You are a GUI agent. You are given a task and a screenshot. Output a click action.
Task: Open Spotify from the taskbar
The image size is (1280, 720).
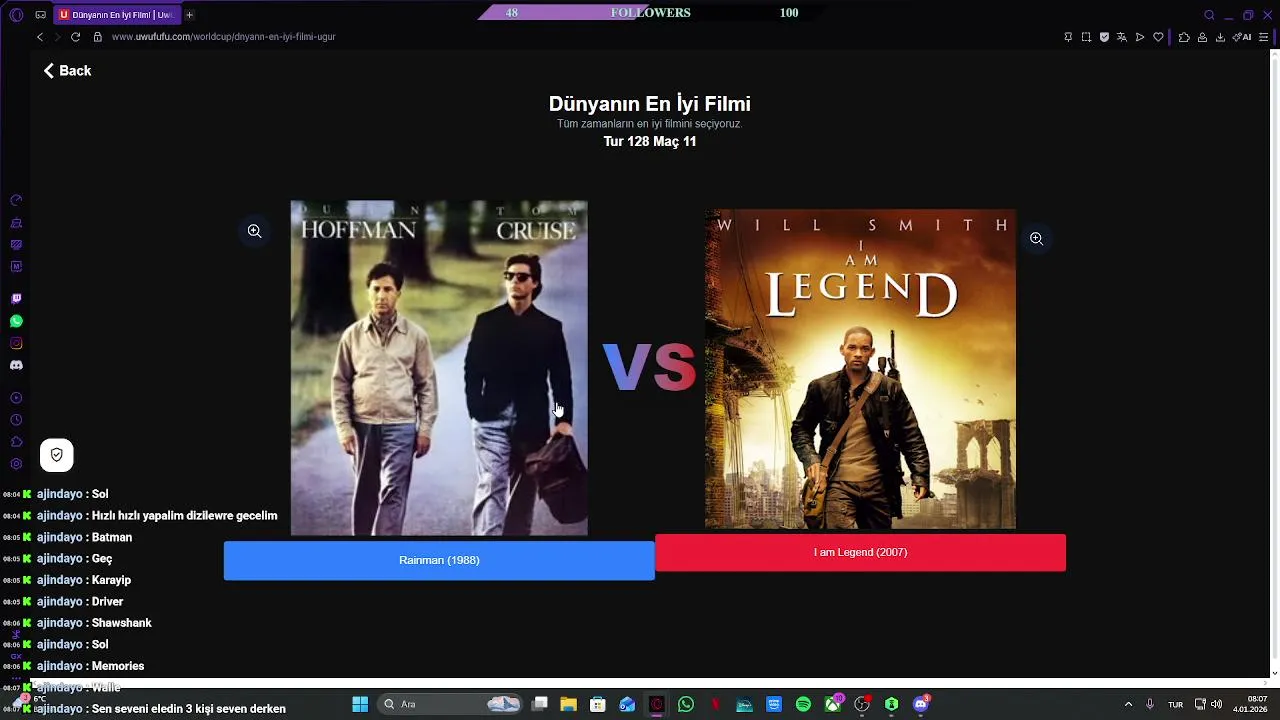pyautogui.click(x=803, y=704)
